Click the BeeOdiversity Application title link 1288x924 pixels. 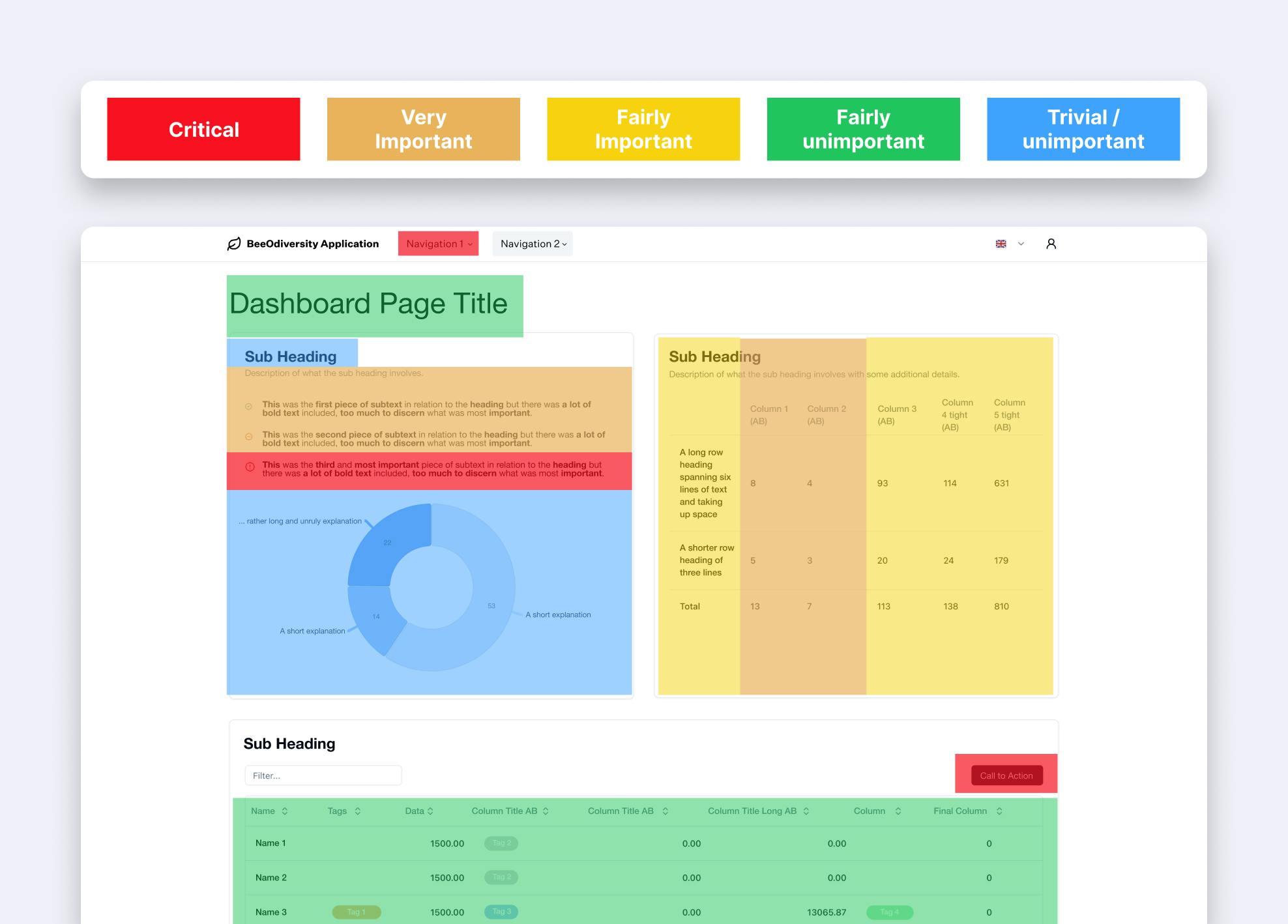tap(312, 244)
